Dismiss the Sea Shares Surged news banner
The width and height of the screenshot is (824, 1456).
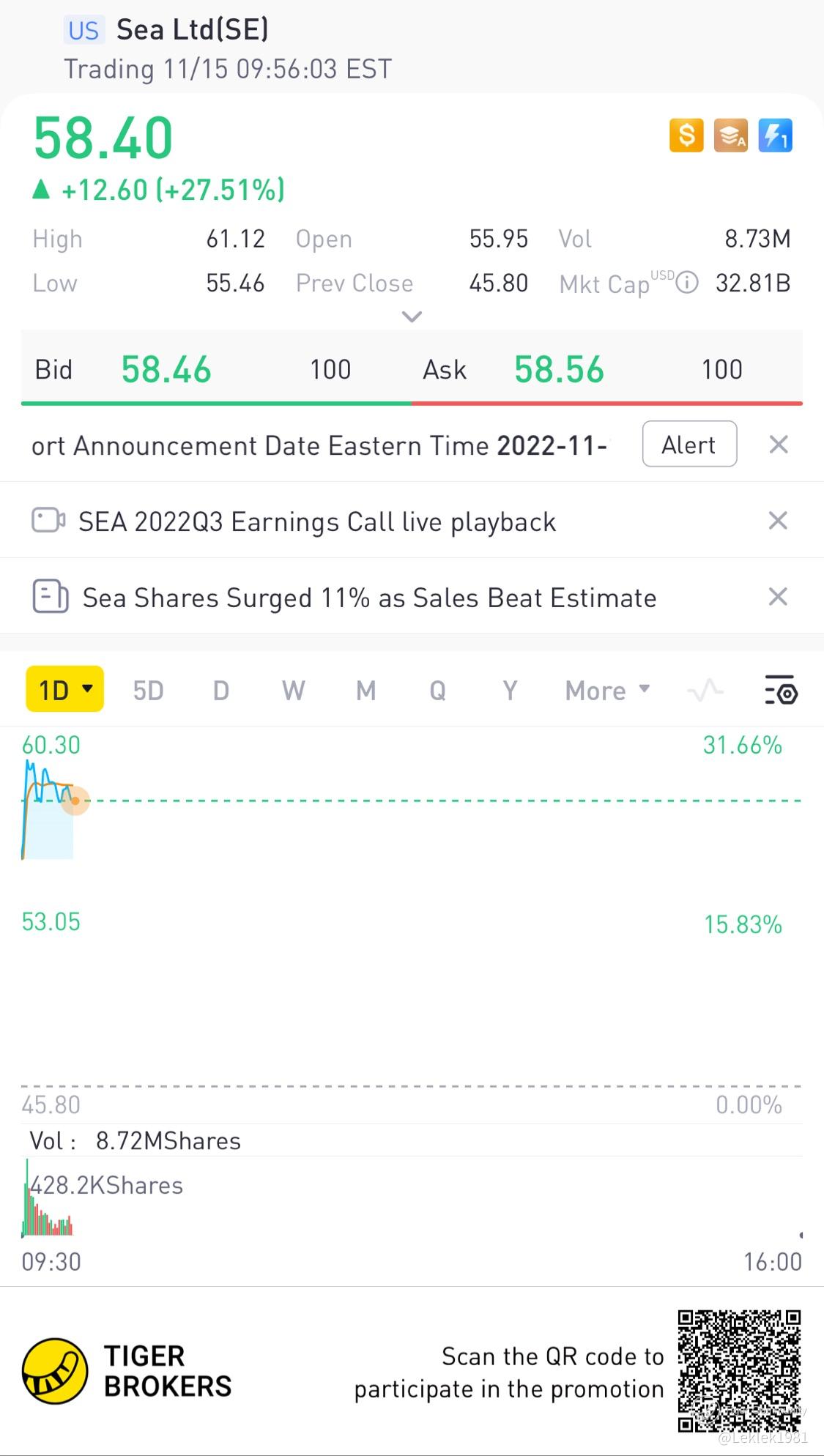pyautogui.click(x=778, y=597)
